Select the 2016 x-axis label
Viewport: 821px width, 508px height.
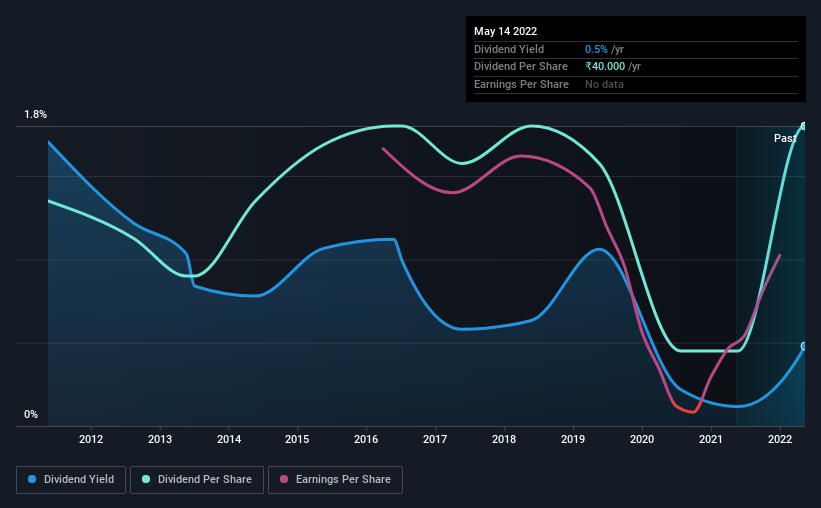[x=366, y=439]
